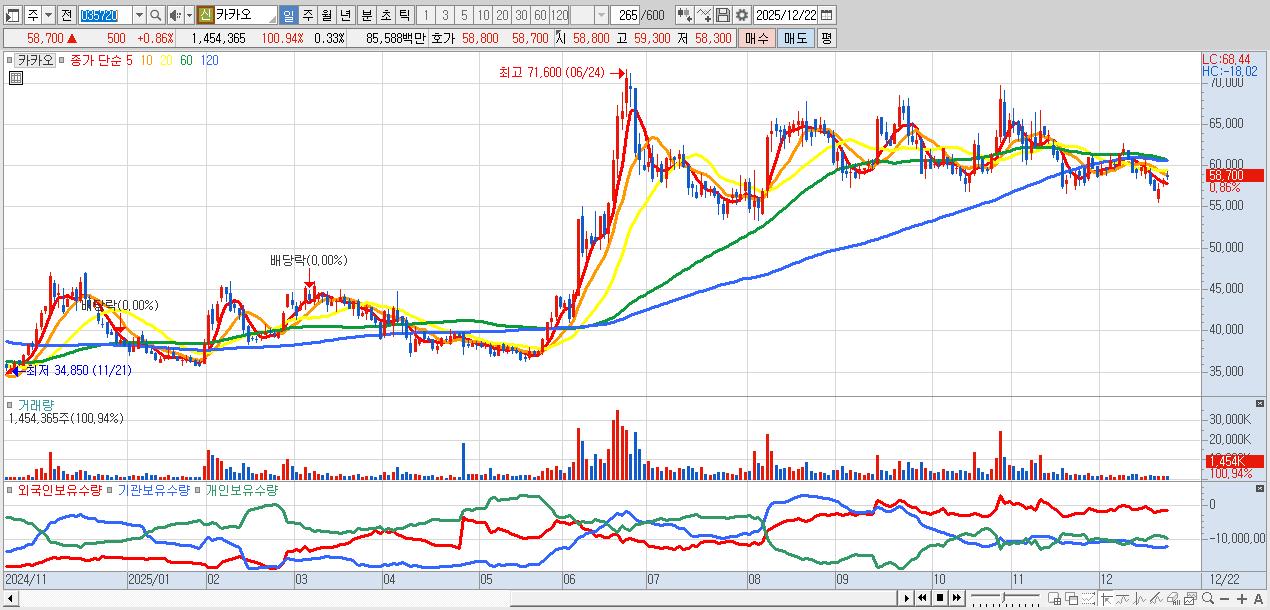The width and height of the screenshot is (1270, 610).
Task: Click the wave line analysis tool icon
Action: tap(1139, 598)
